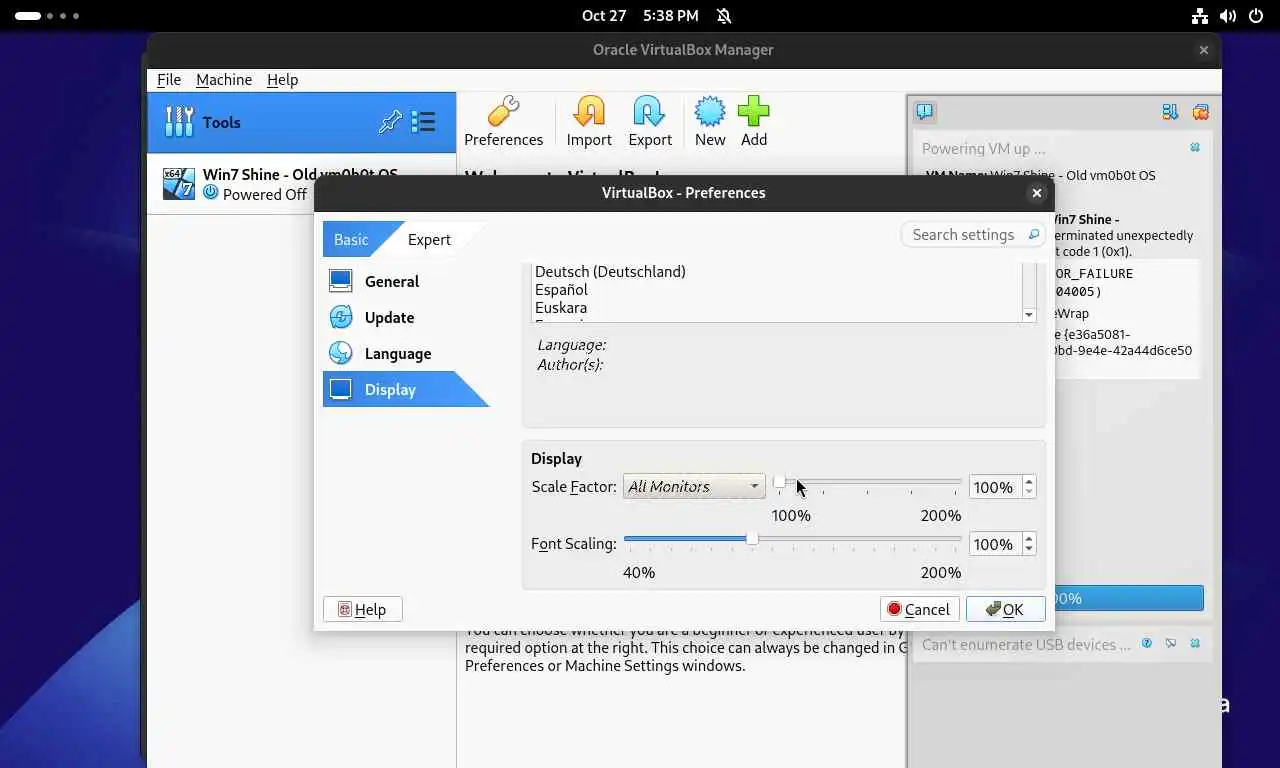Viewport: 1280px width, 768px height.
Task: Open the All Monitors dropdown
Action: (694, 486)
